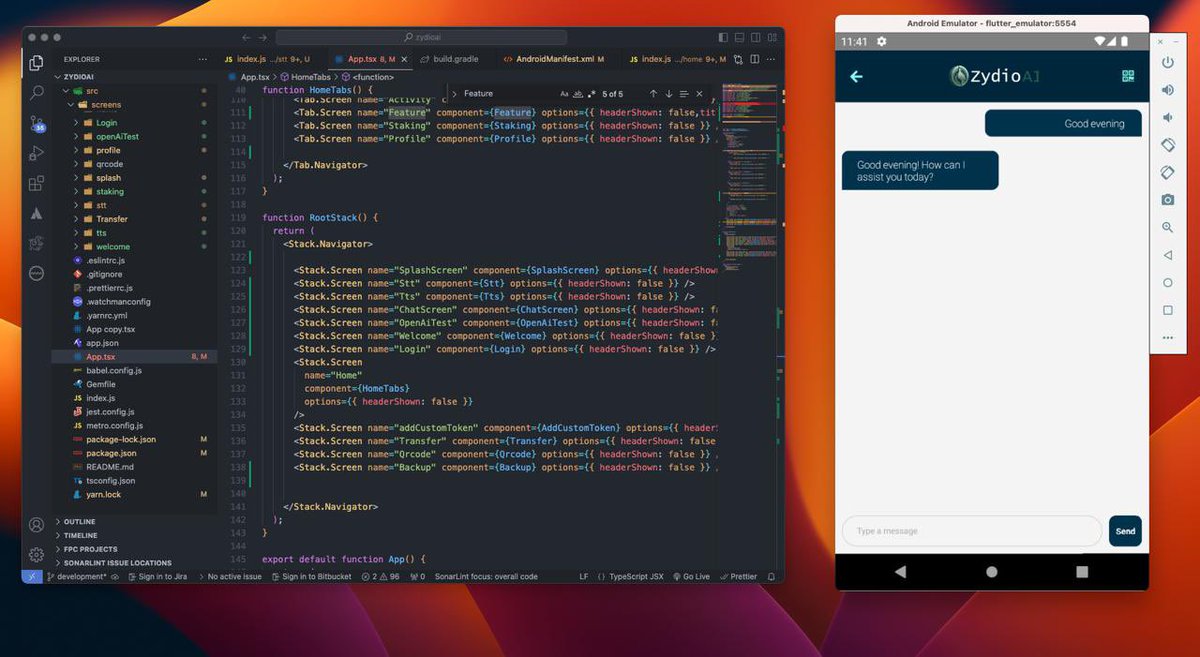This screenshot has height=657, width=1200.
Task: Collapse the ZYDIOAI root folder
Action: tap(58, 77)
